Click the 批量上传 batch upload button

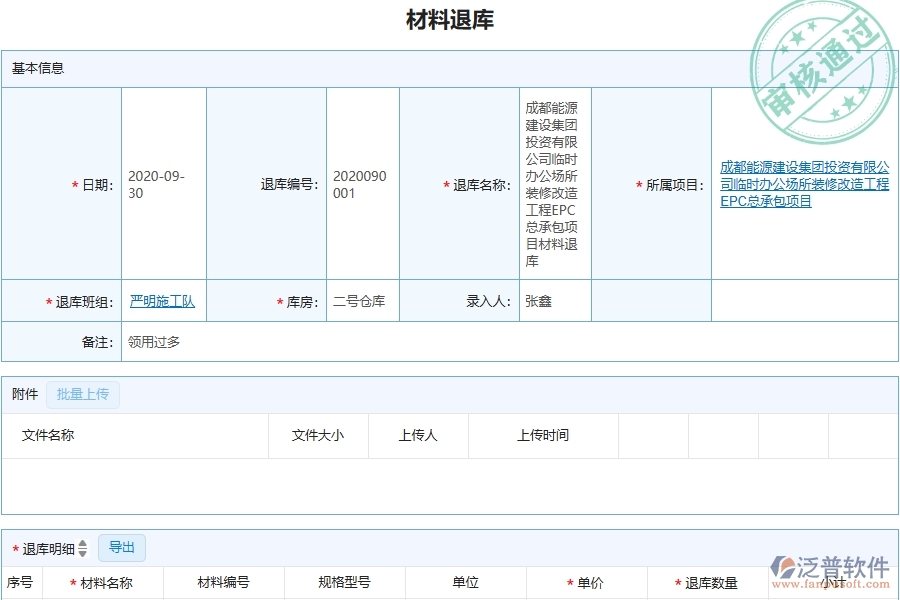click(x=81, y=394)
